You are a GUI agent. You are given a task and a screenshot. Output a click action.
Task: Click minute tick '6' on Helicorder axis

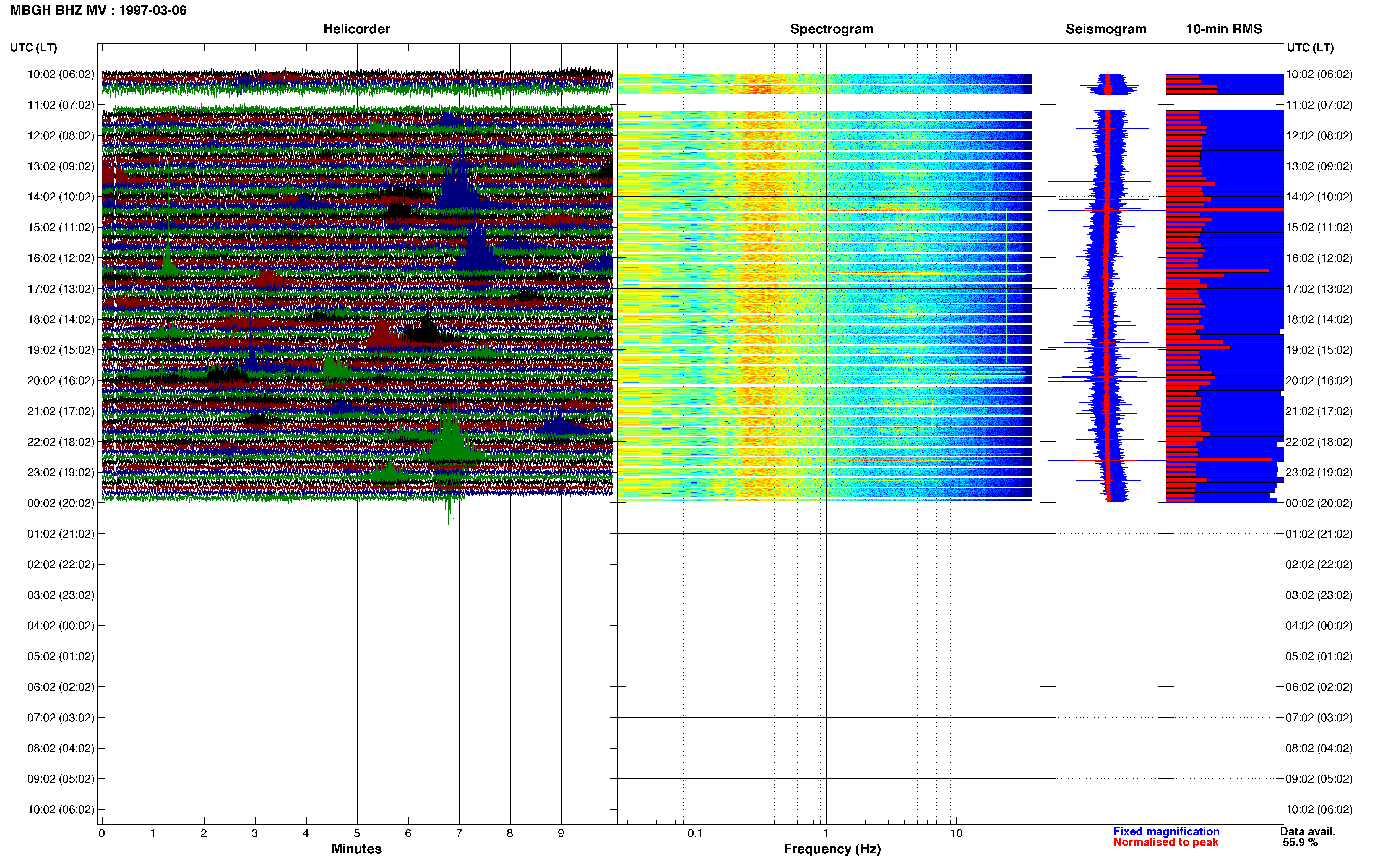click(x=408, y=833)
